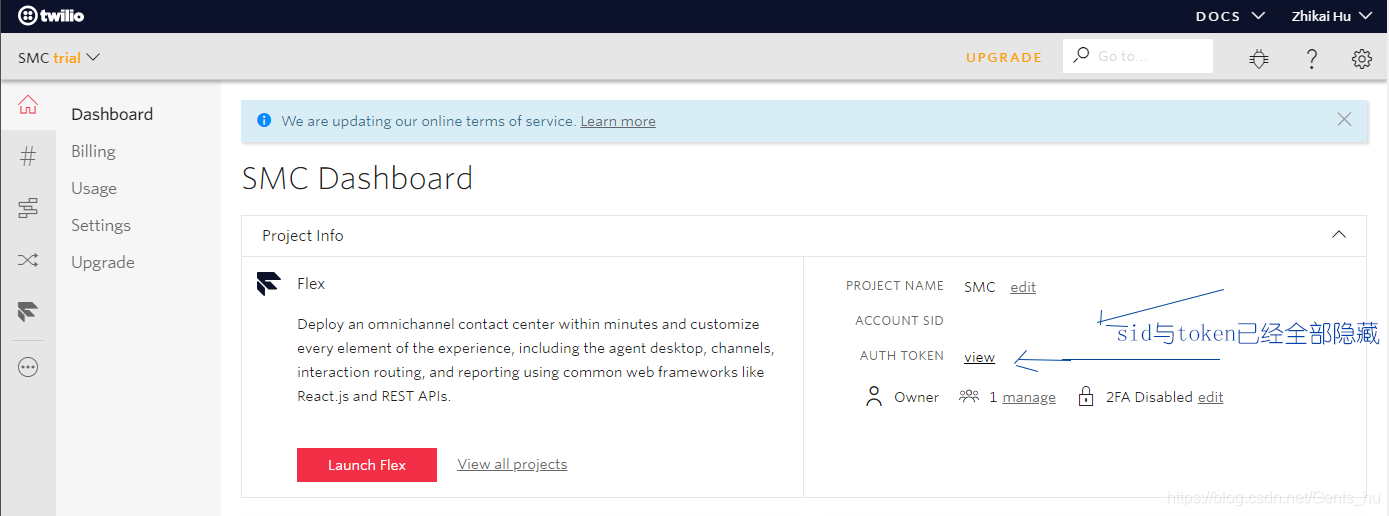Select Dashboard in the side menu
1389x516 pixels.
[112, 114]
